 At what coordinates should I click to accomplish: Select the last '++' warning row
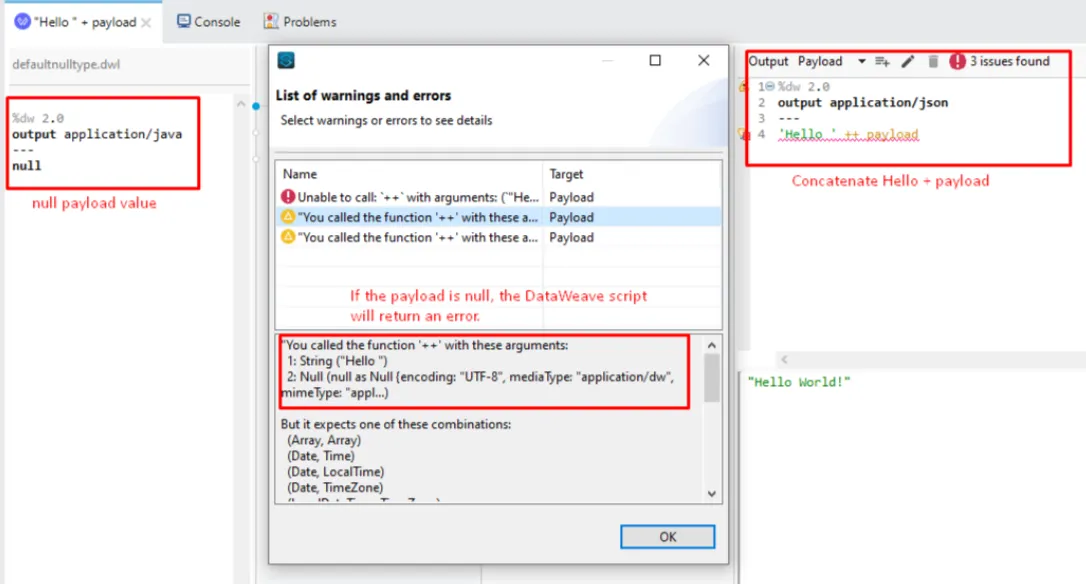click(x=498, y=237)
